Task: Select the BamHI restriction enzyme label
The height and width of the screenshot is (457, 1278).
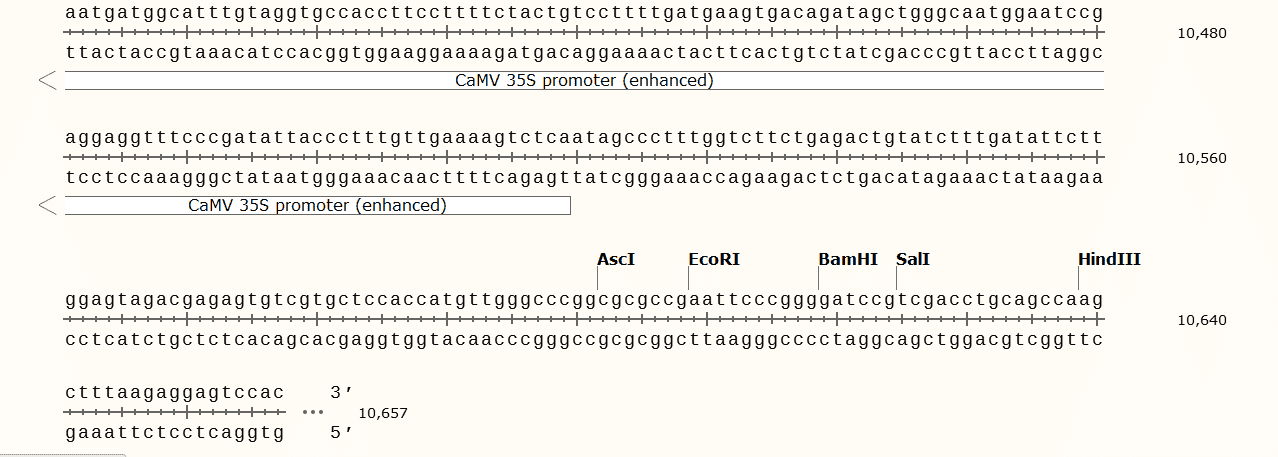Action: click(848, 260)
